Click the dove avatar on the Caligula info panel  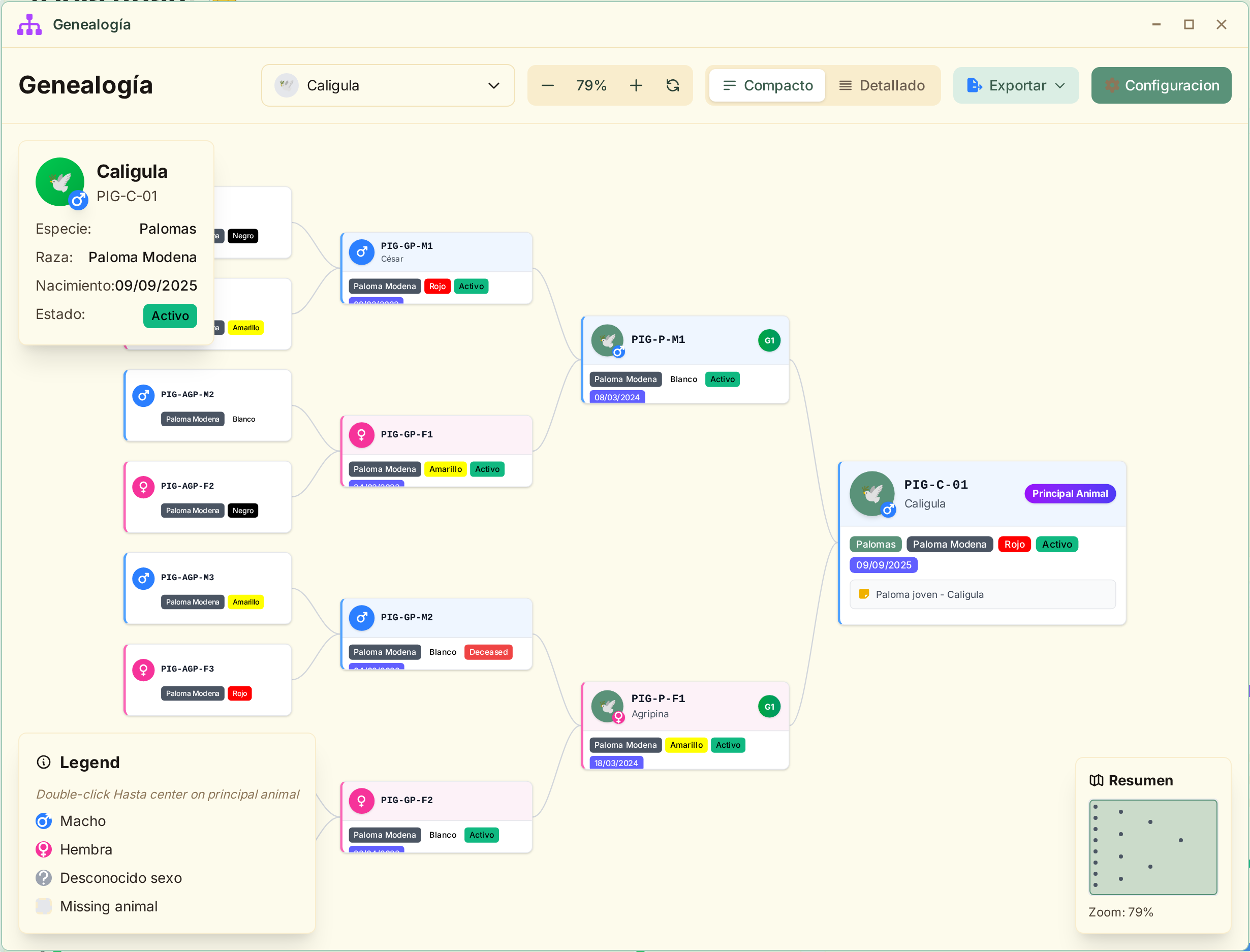[60, 182]
